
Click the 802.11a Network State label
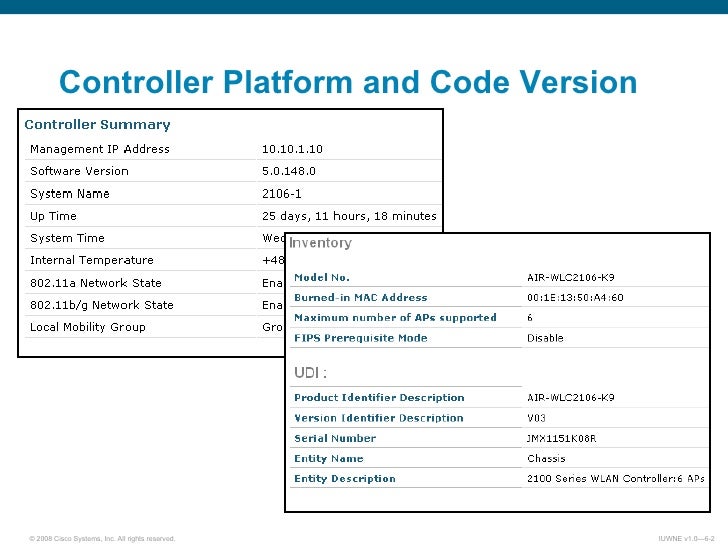[x=96, y=283]
